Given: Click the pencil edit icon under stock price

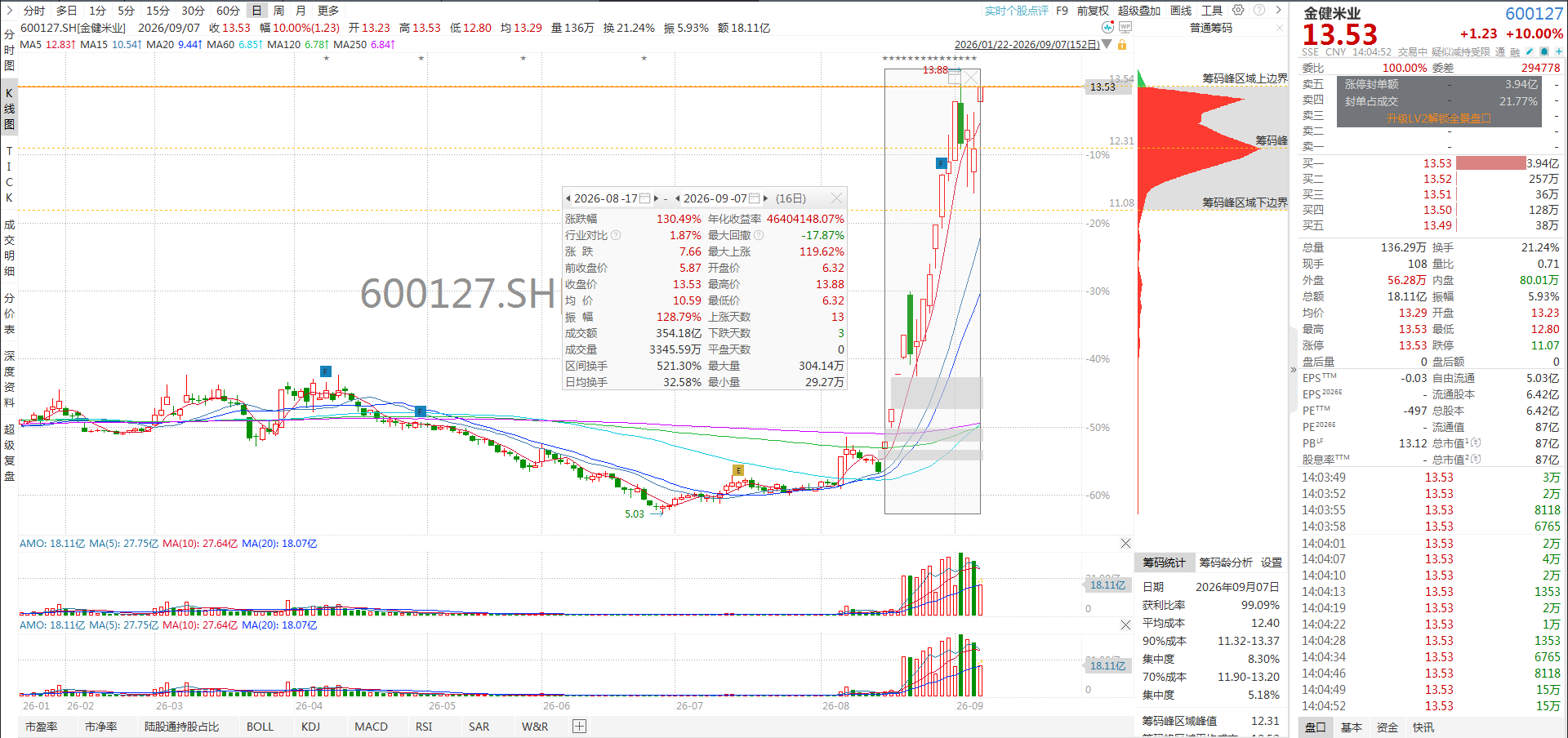Looking at the screenshot, I should [1530, 51].
